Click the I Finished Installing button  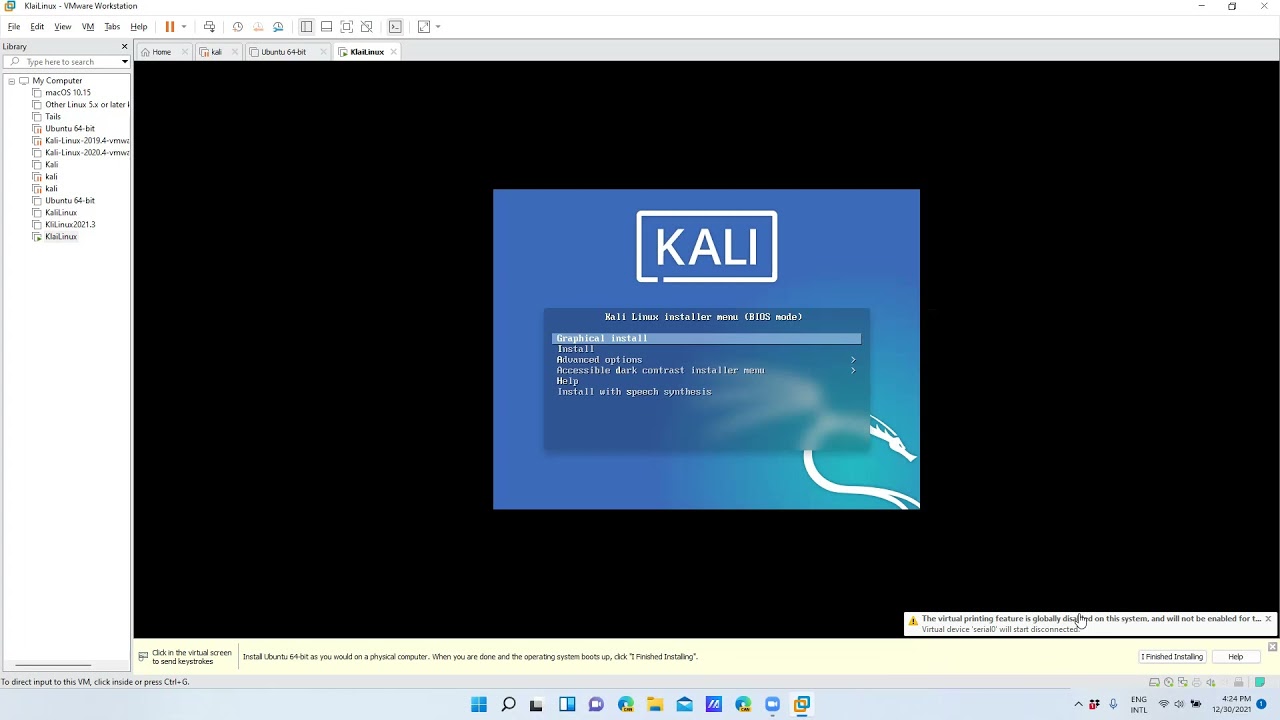pyautogui.click(x=1171, y=657)
